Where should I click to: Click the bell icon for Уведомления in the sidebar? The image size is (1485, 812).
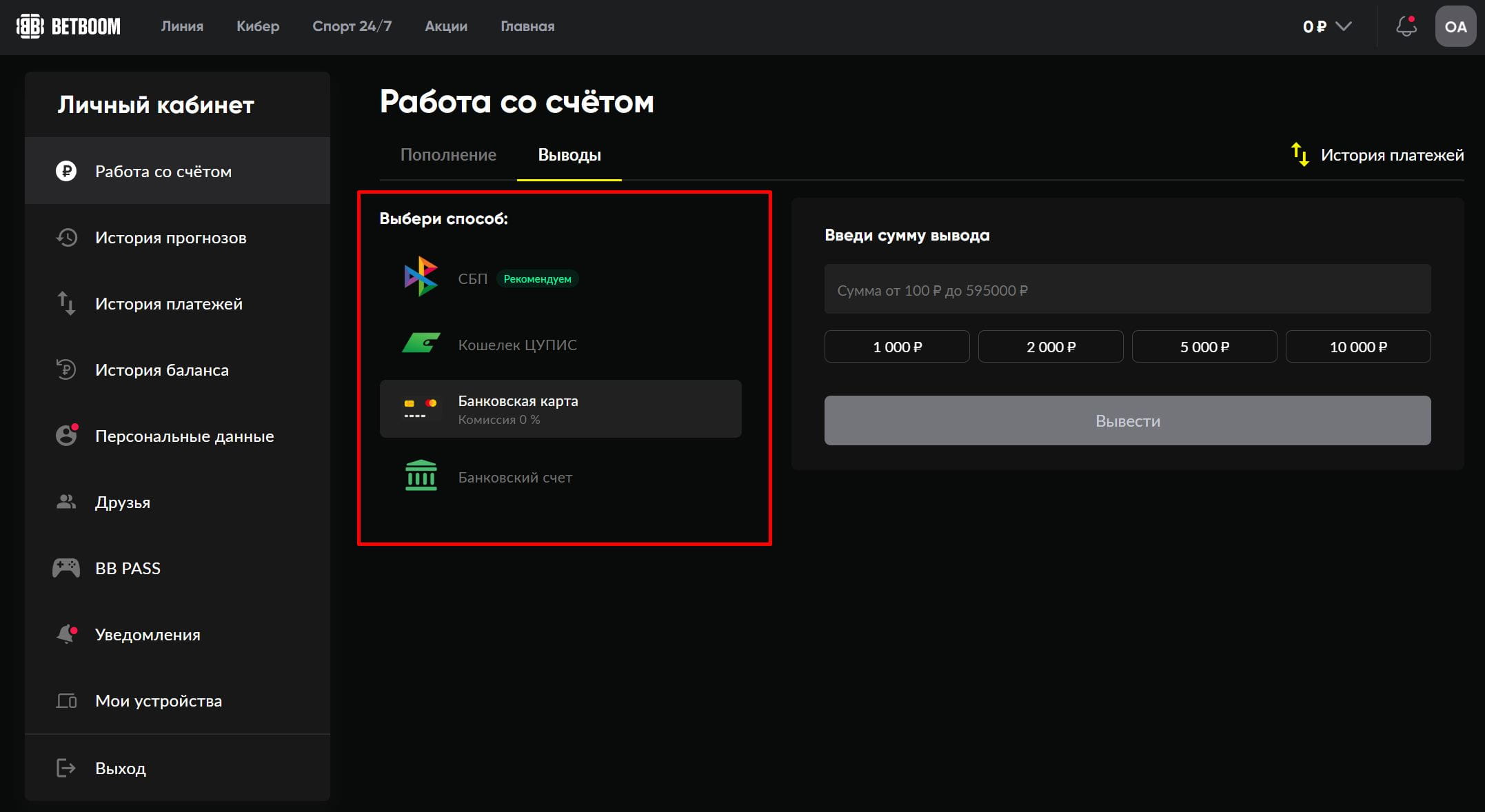[66, 634]
